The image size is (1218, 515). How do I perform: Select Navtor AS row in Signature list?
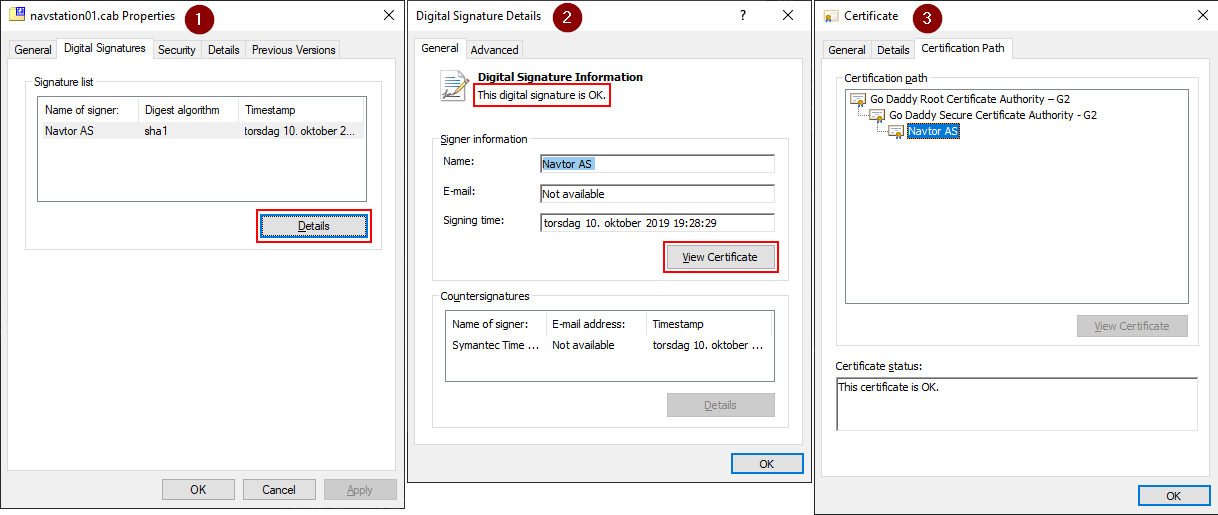pos(201,131)
